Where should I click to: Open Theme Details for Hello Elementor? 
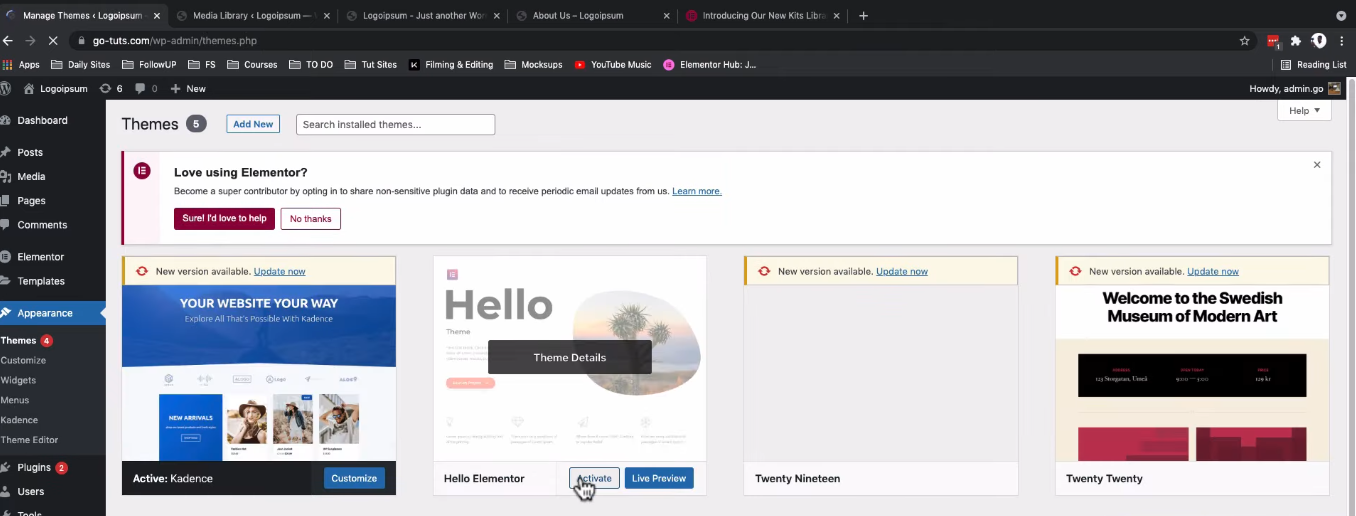pyautogui.click(x=570, y=357)
